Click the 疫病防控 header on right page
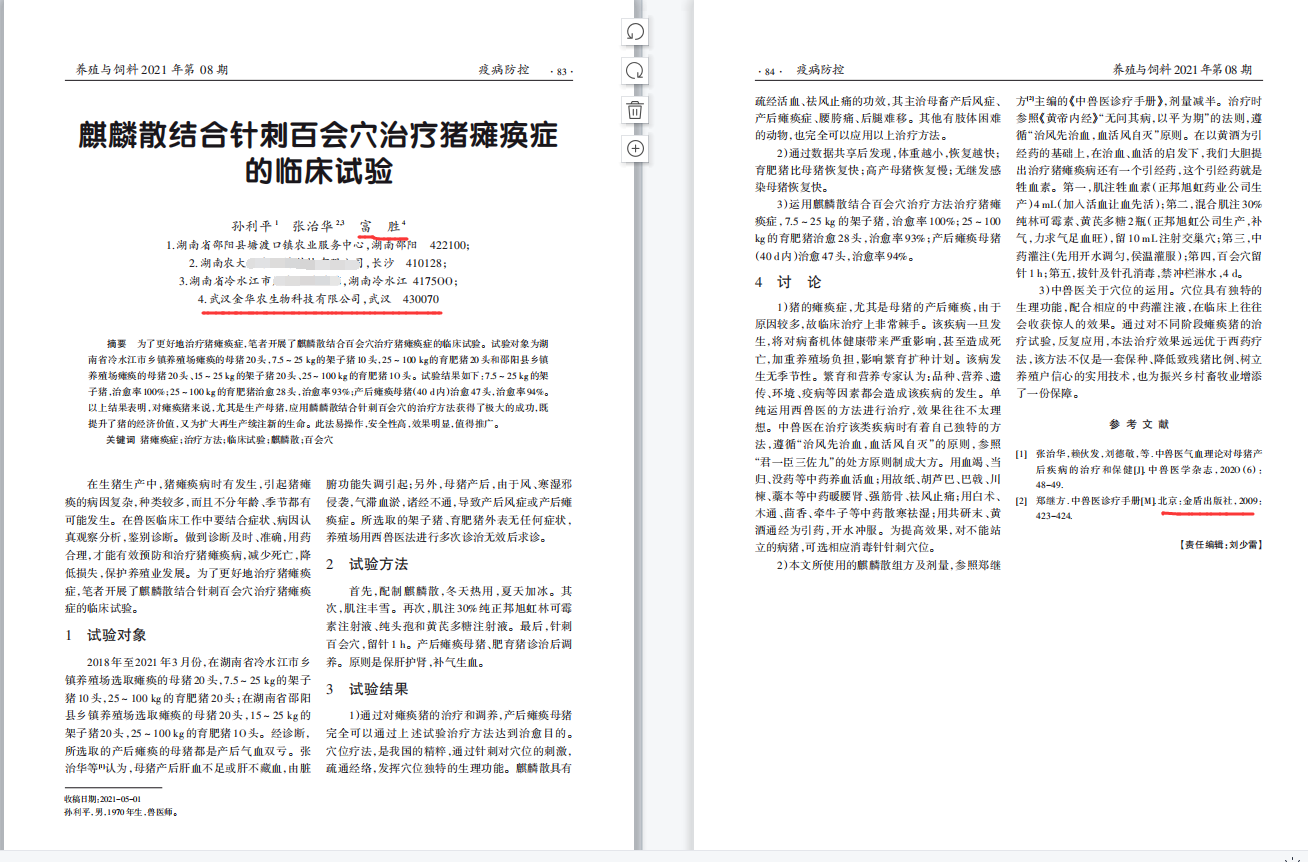This screenshot has height=862, width=1308. (820, 70)
